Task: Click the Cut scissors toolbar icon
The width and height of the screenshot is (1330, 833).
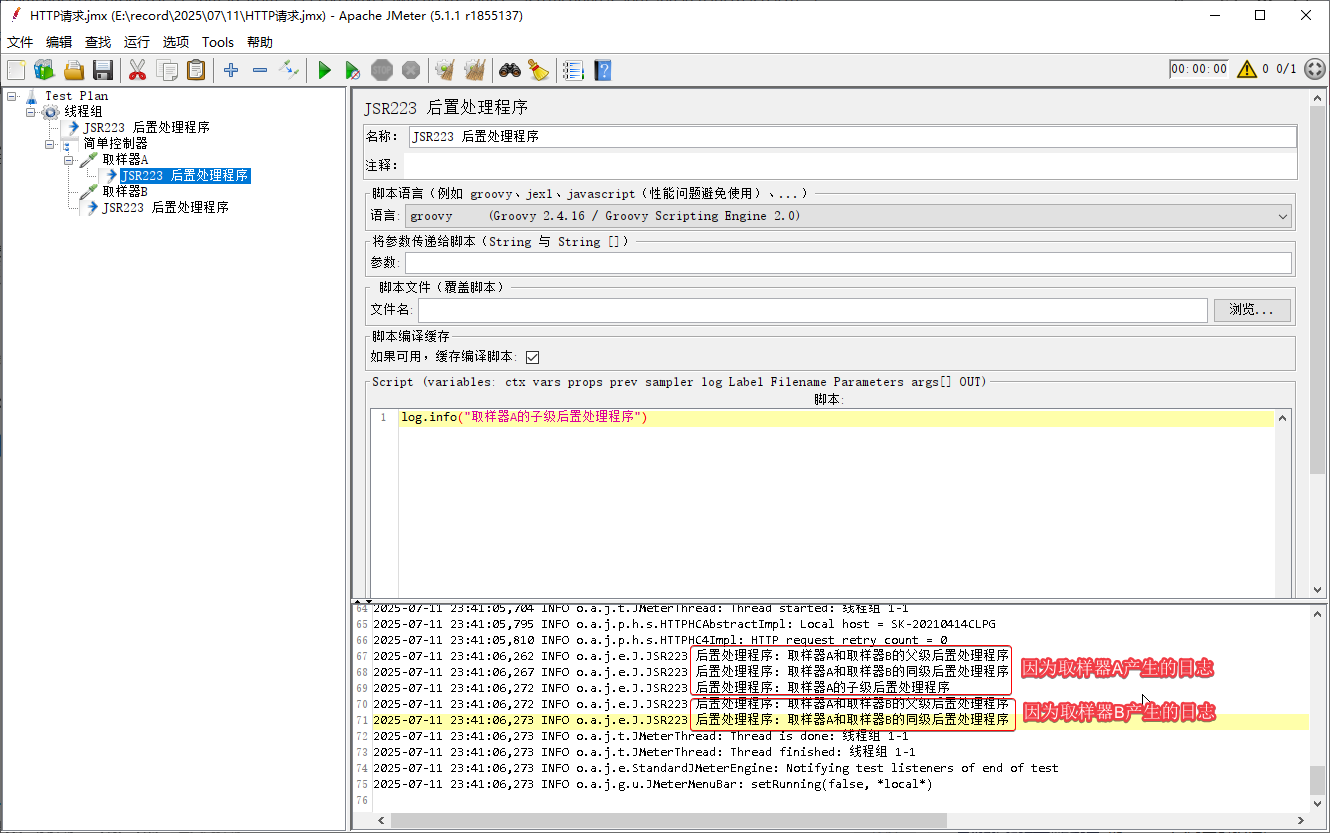Action: pos(137,70)
